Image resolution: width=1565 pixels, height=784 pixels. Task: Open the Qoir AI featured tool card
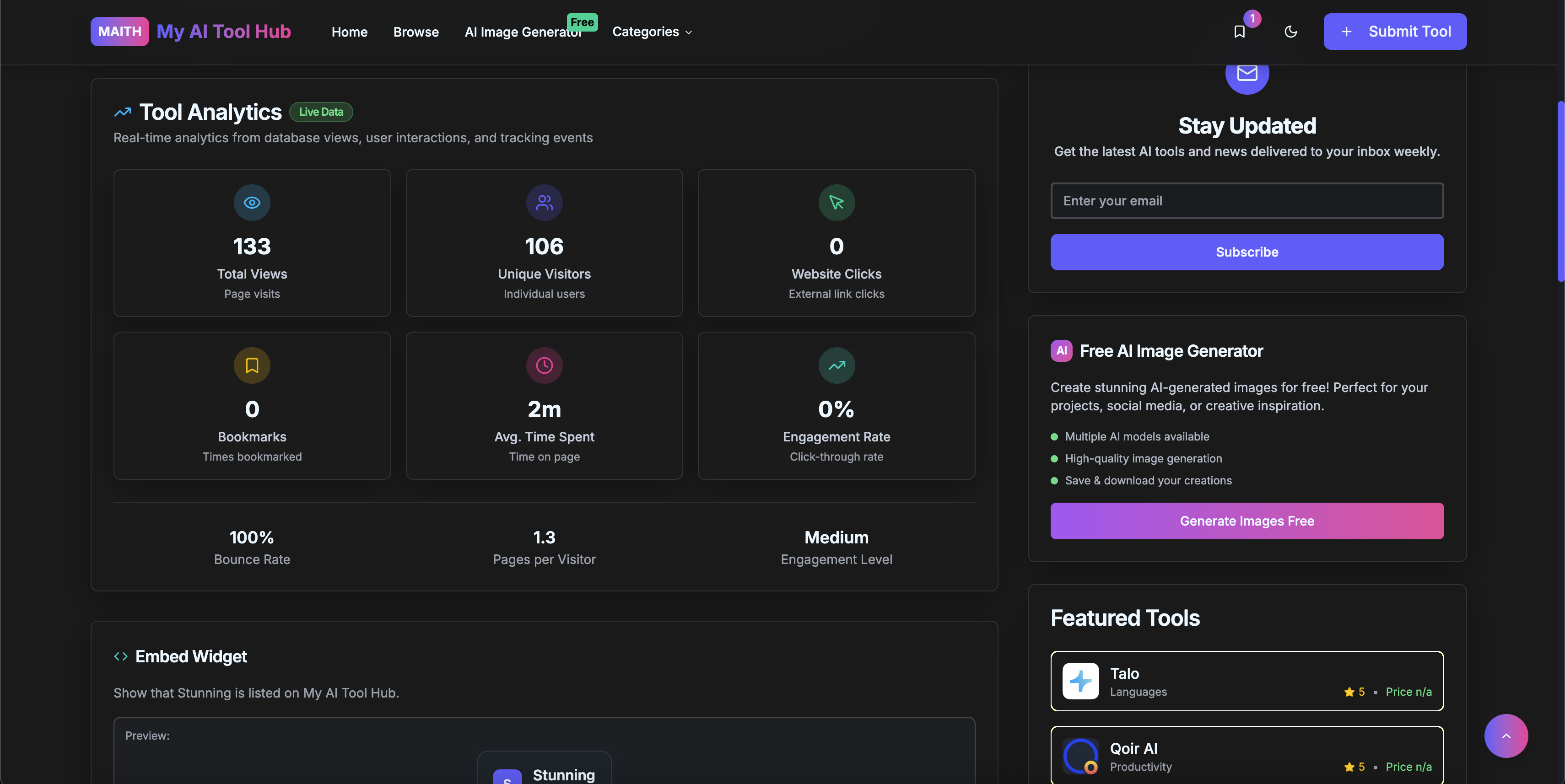1247,755
